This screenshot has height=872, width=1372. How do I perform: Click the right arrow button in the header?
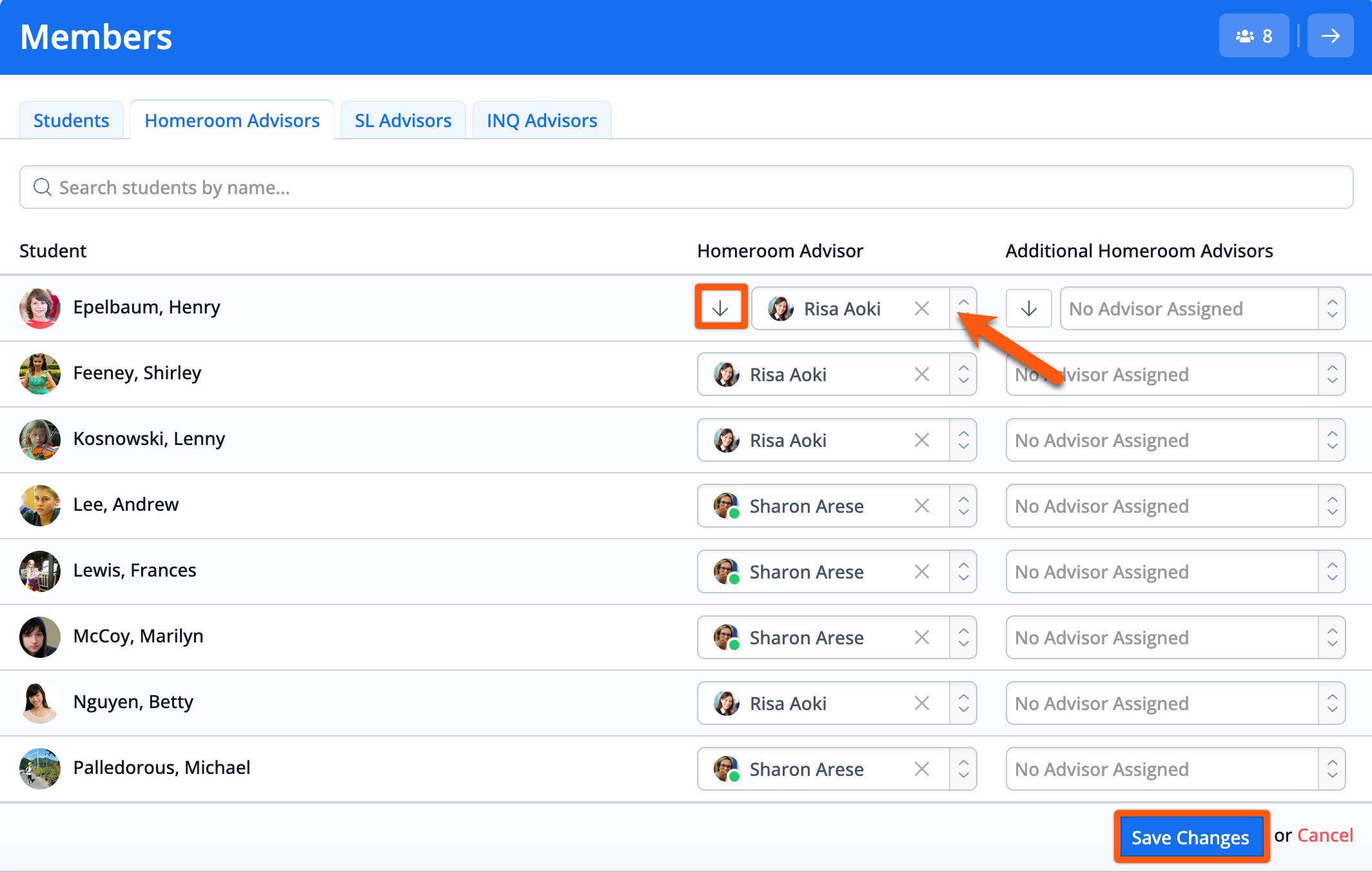1329,36
